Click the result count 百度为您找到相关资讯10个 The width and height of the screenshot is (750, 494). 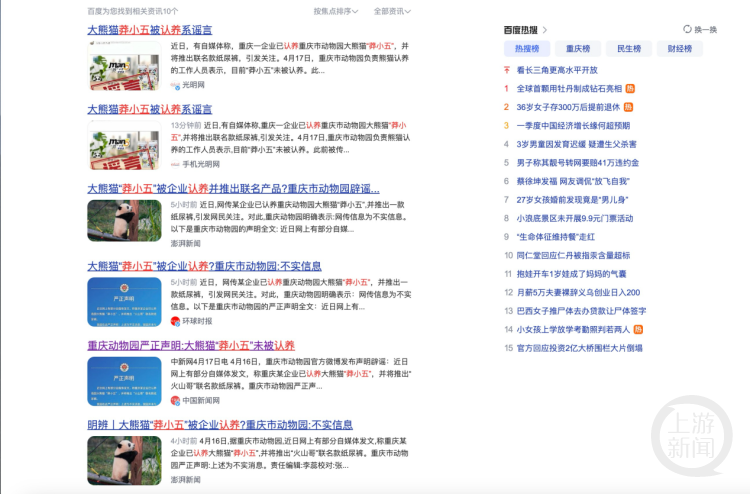point(132,11)
